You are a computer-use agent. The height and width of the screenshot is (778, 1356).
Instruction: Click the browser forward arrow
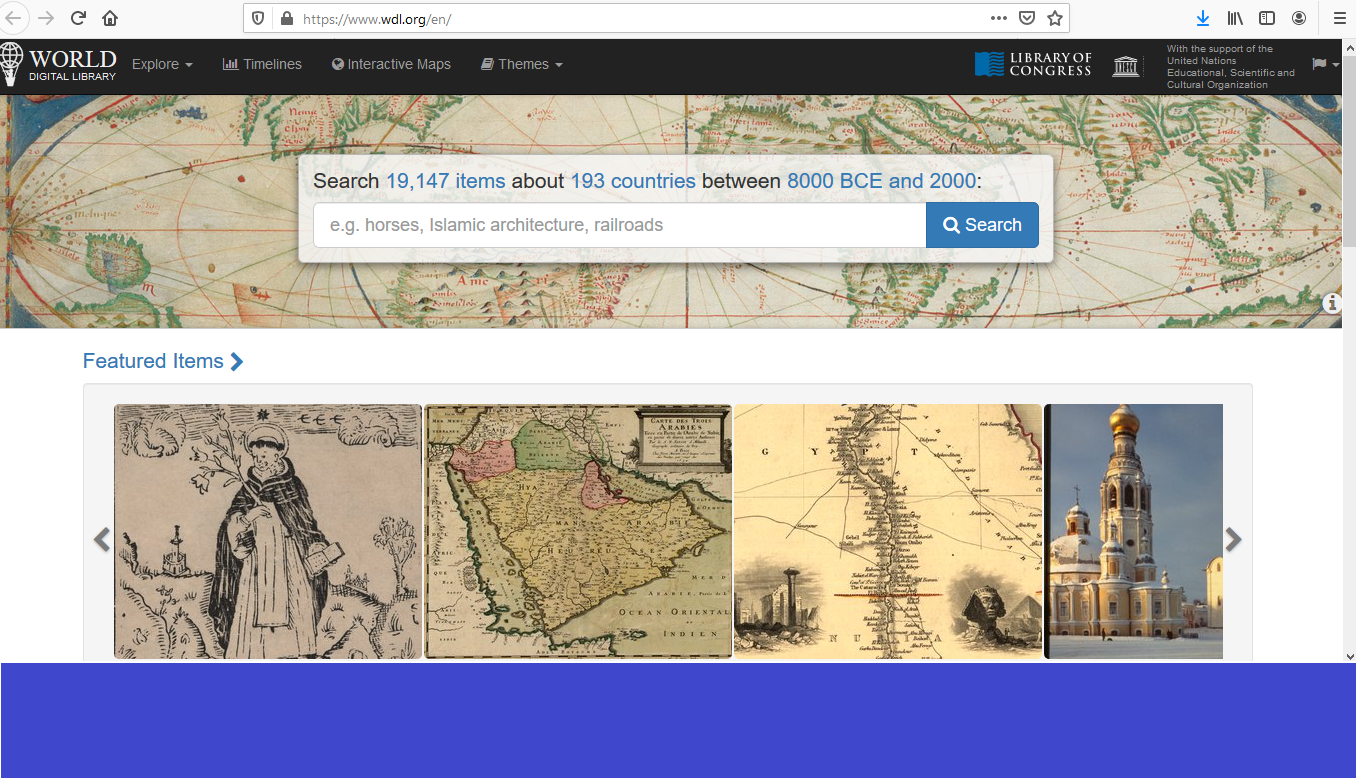click(46, 18)
